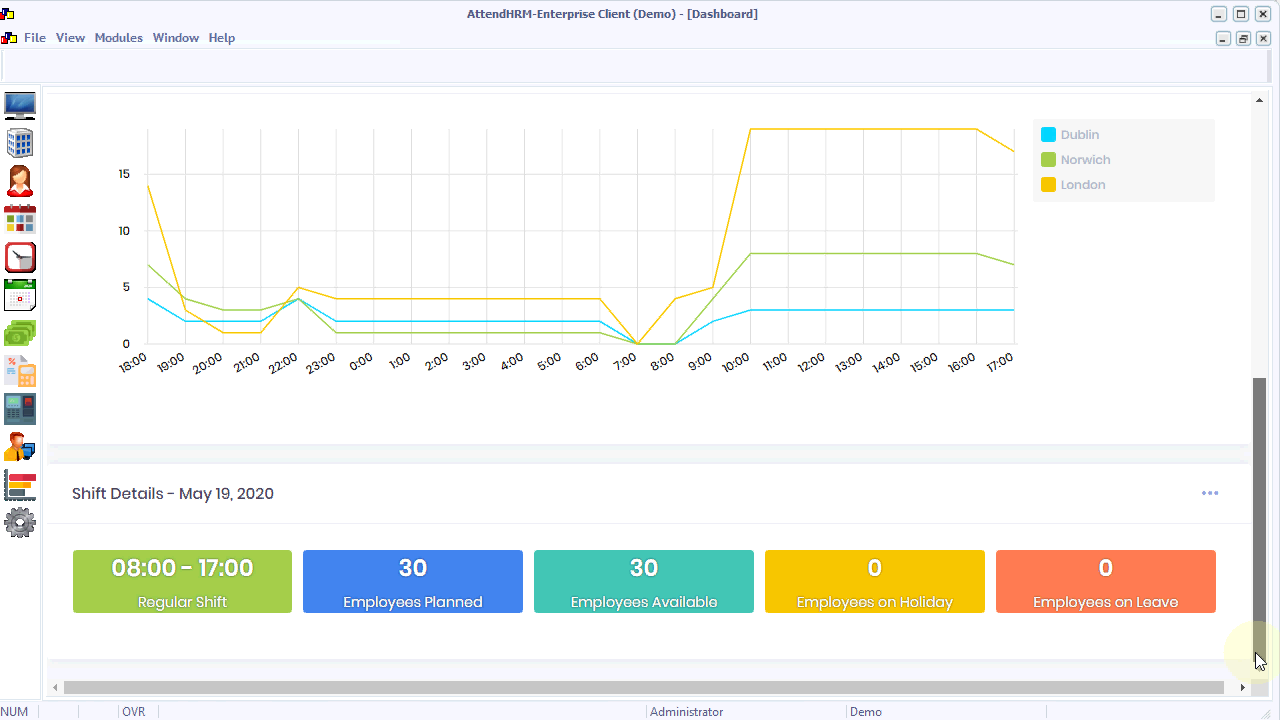Click the application icon in menu bar
Screen dimensions: 1280x720
pos(9,38)
